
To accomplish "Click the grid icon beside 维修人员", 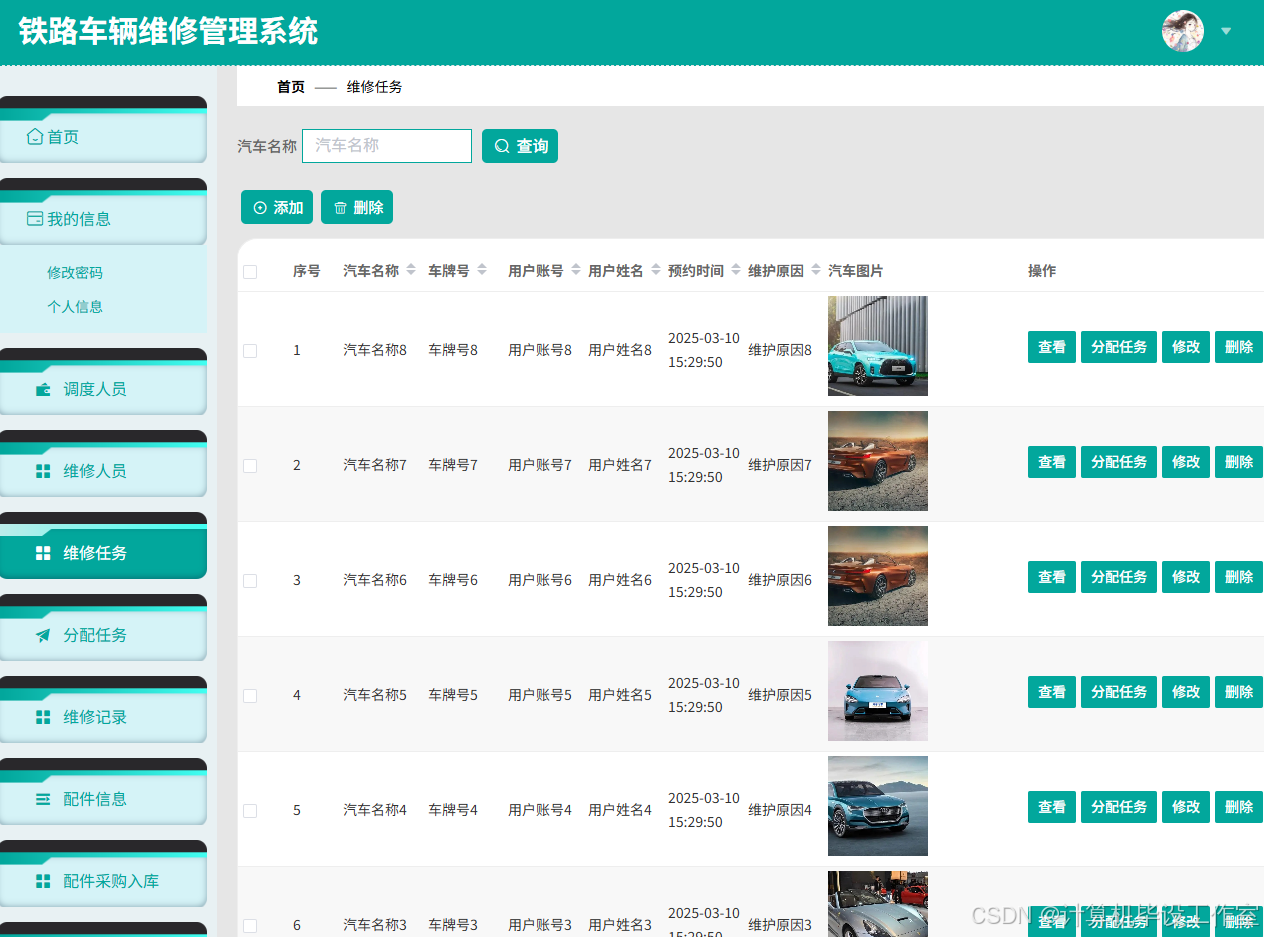I will coord(43,471).
